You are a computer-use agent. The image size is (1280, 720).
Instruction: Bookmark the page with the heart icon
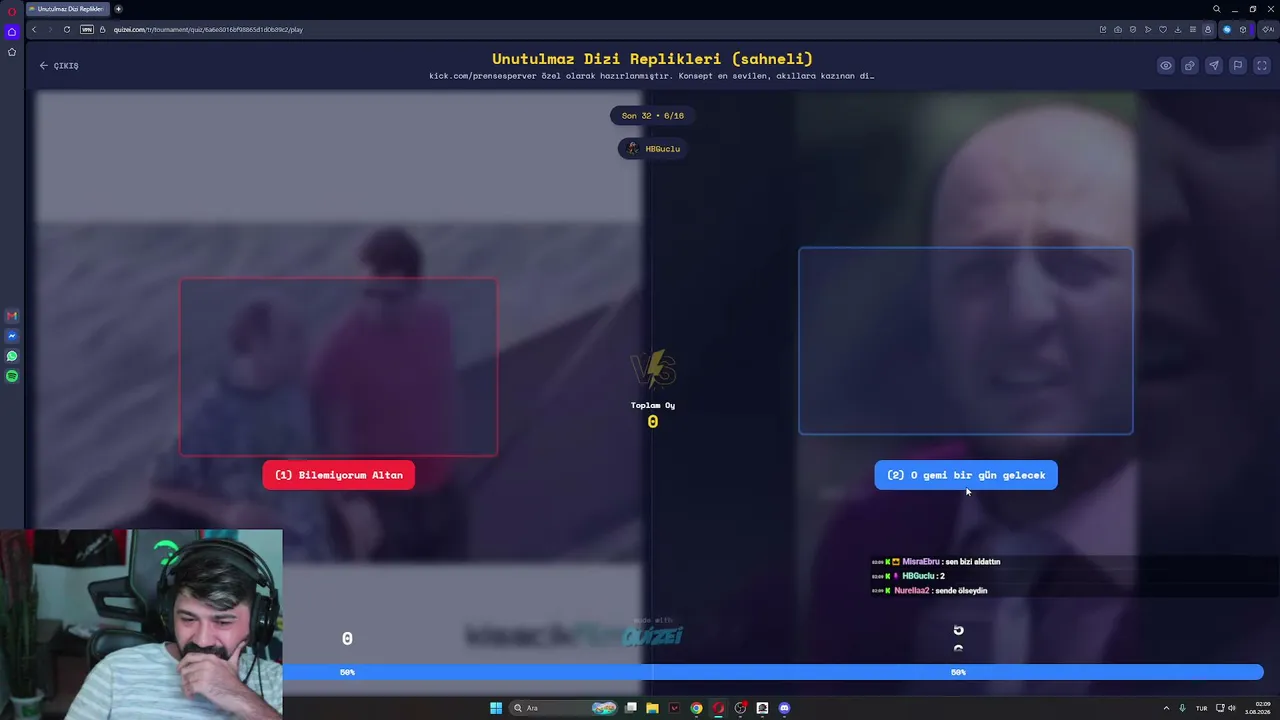coord(1163,29)
